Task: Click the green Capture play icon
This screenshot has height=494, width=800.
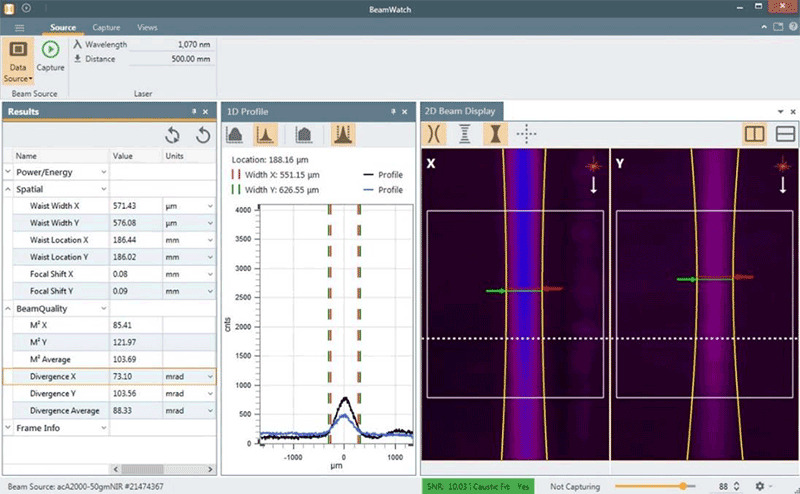Action: 50,50
